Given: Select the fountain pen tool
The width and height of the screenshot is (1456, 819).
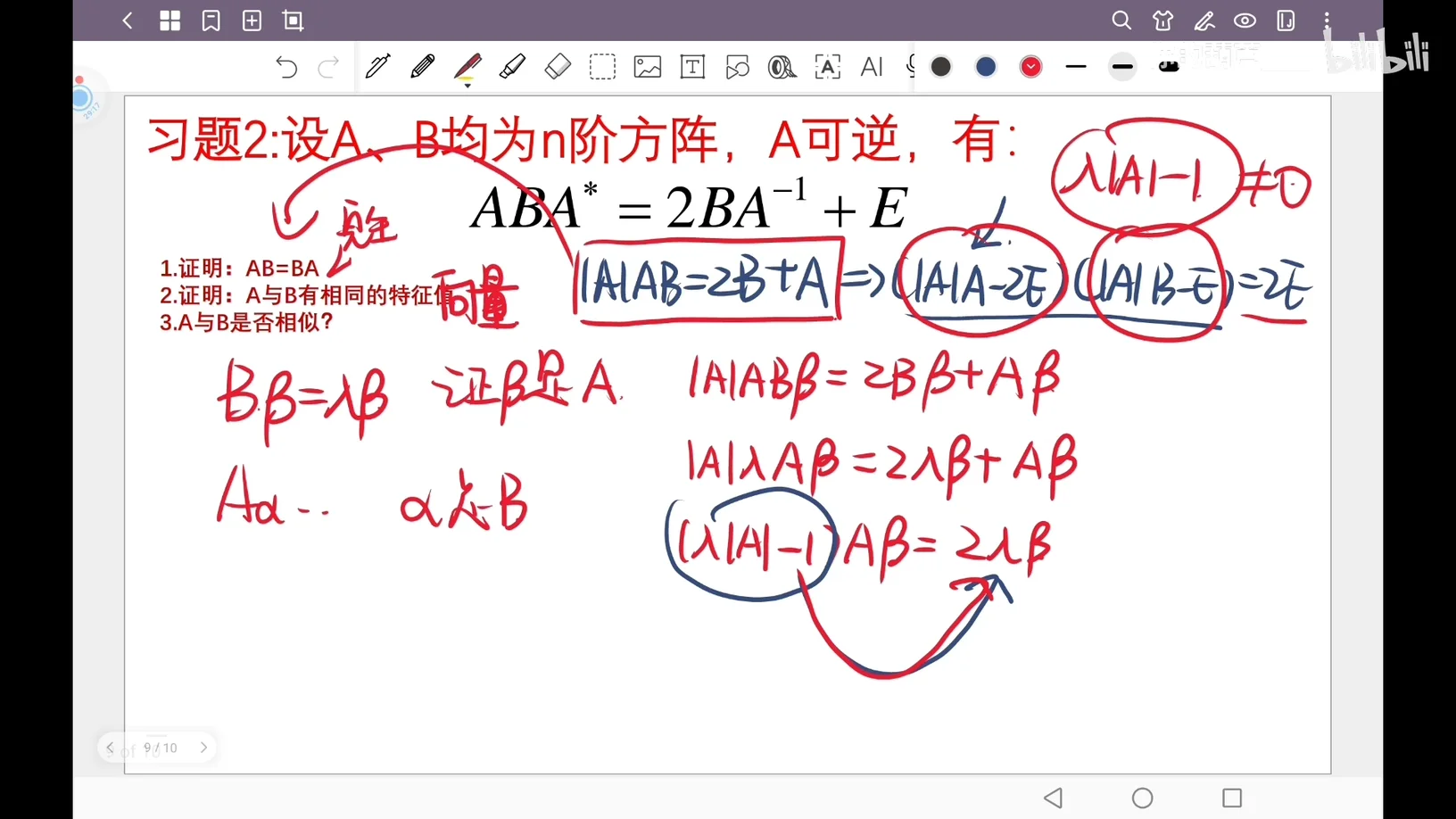Looking at the screenshot, I should pyautogui.click(x=377, y=67).
